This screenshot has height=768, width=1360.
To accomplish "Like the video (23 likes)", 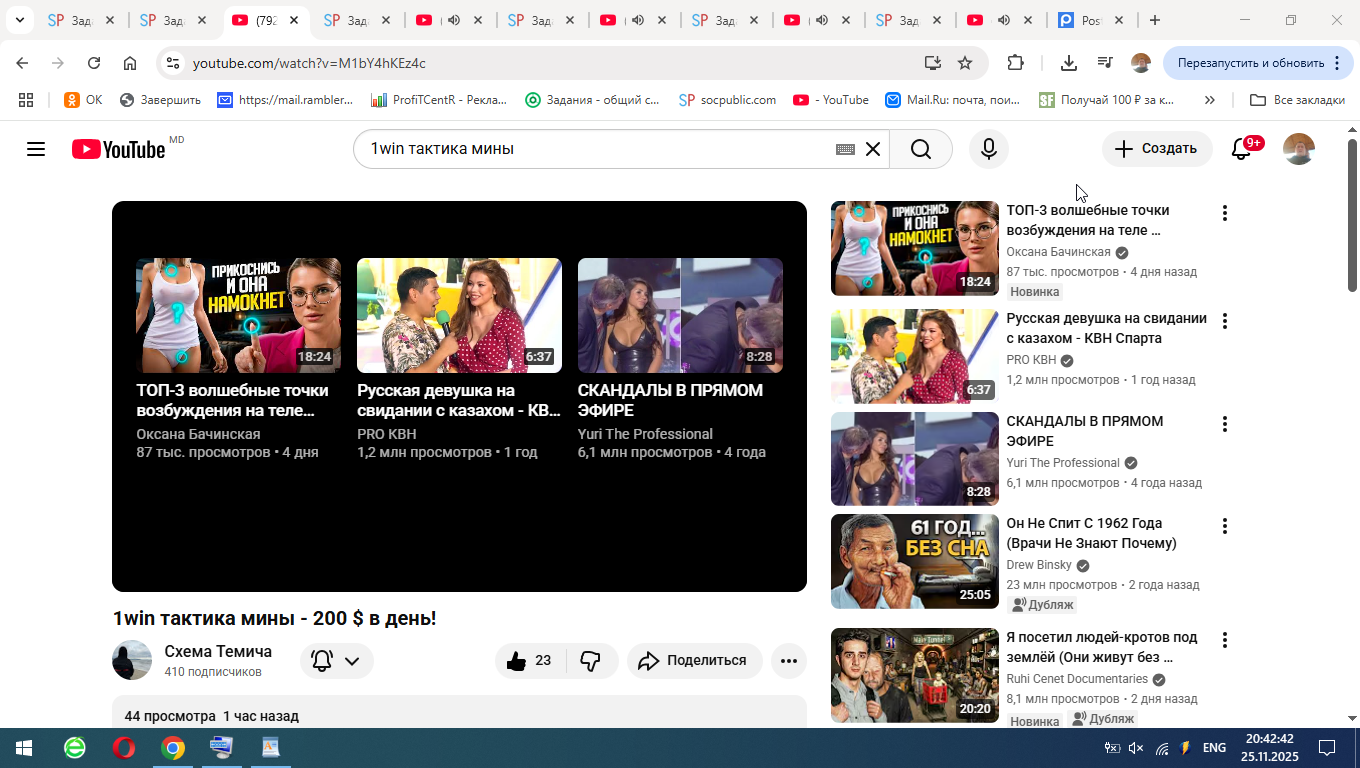I will [x=530, y=661].
